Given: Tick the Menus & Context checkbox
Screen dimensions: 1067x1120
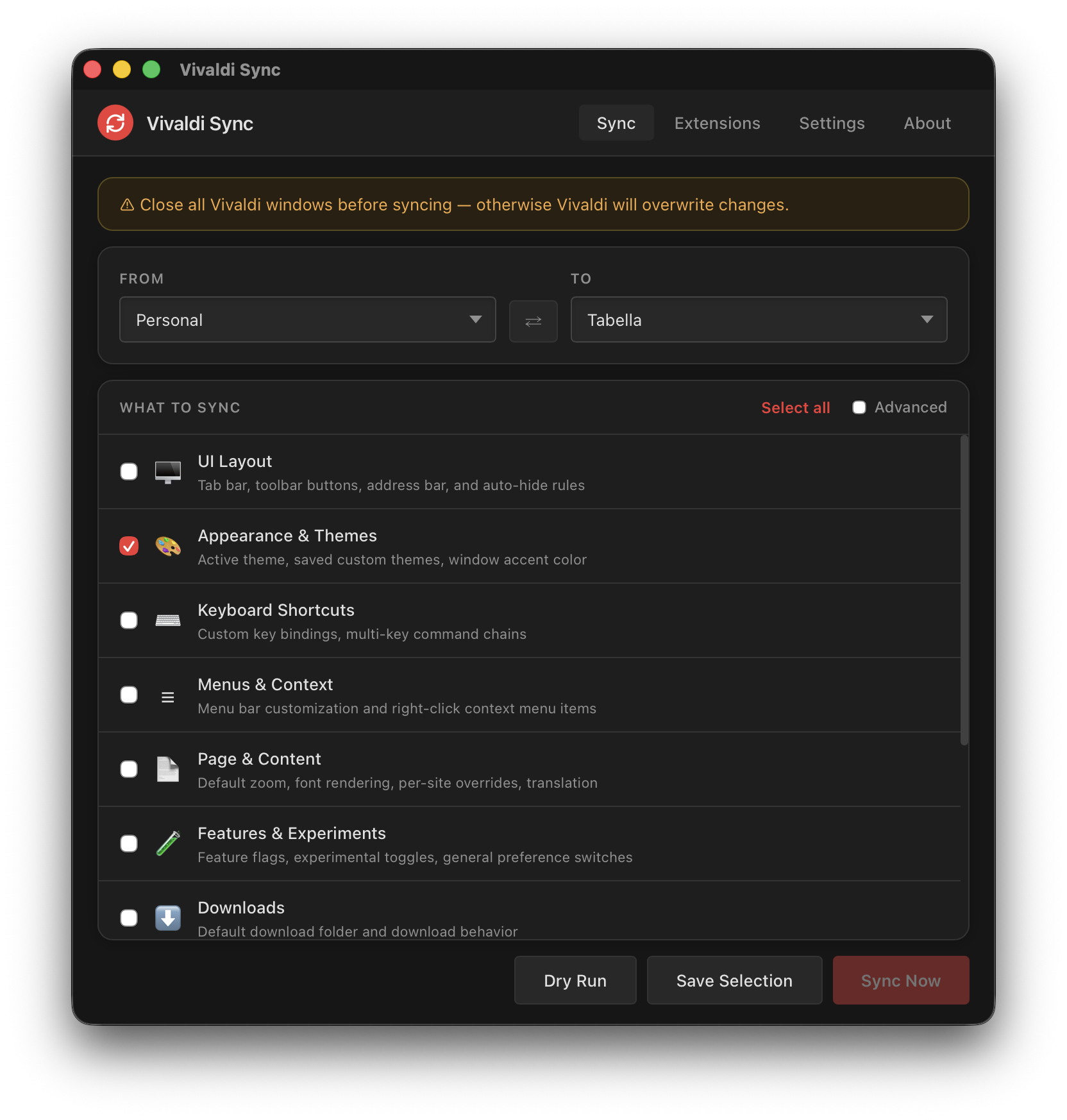Looking at the screenshot, I should [129, 695].
